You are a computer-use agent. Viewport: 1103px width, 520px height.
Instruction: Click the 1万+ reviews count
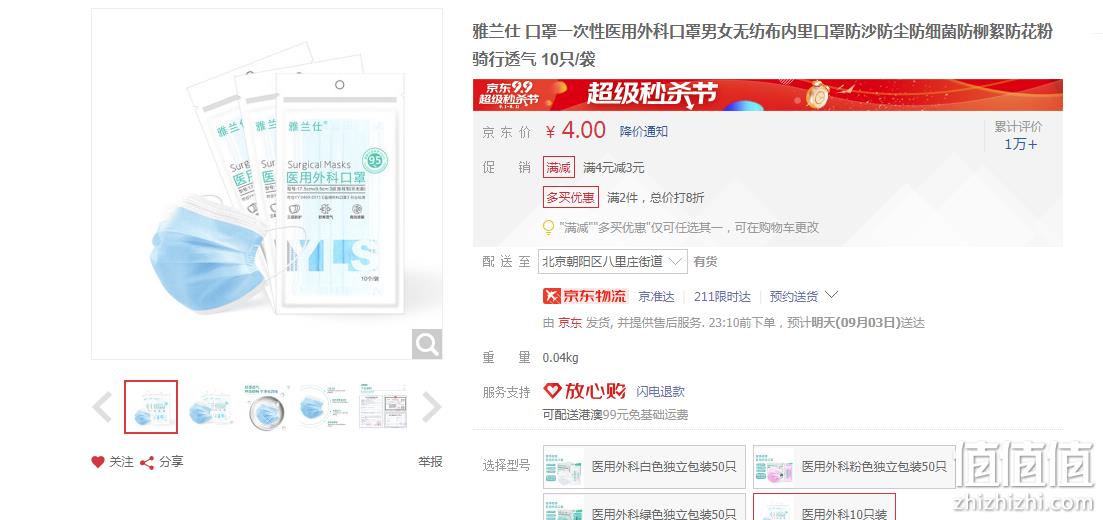(x=1020, y=145)
